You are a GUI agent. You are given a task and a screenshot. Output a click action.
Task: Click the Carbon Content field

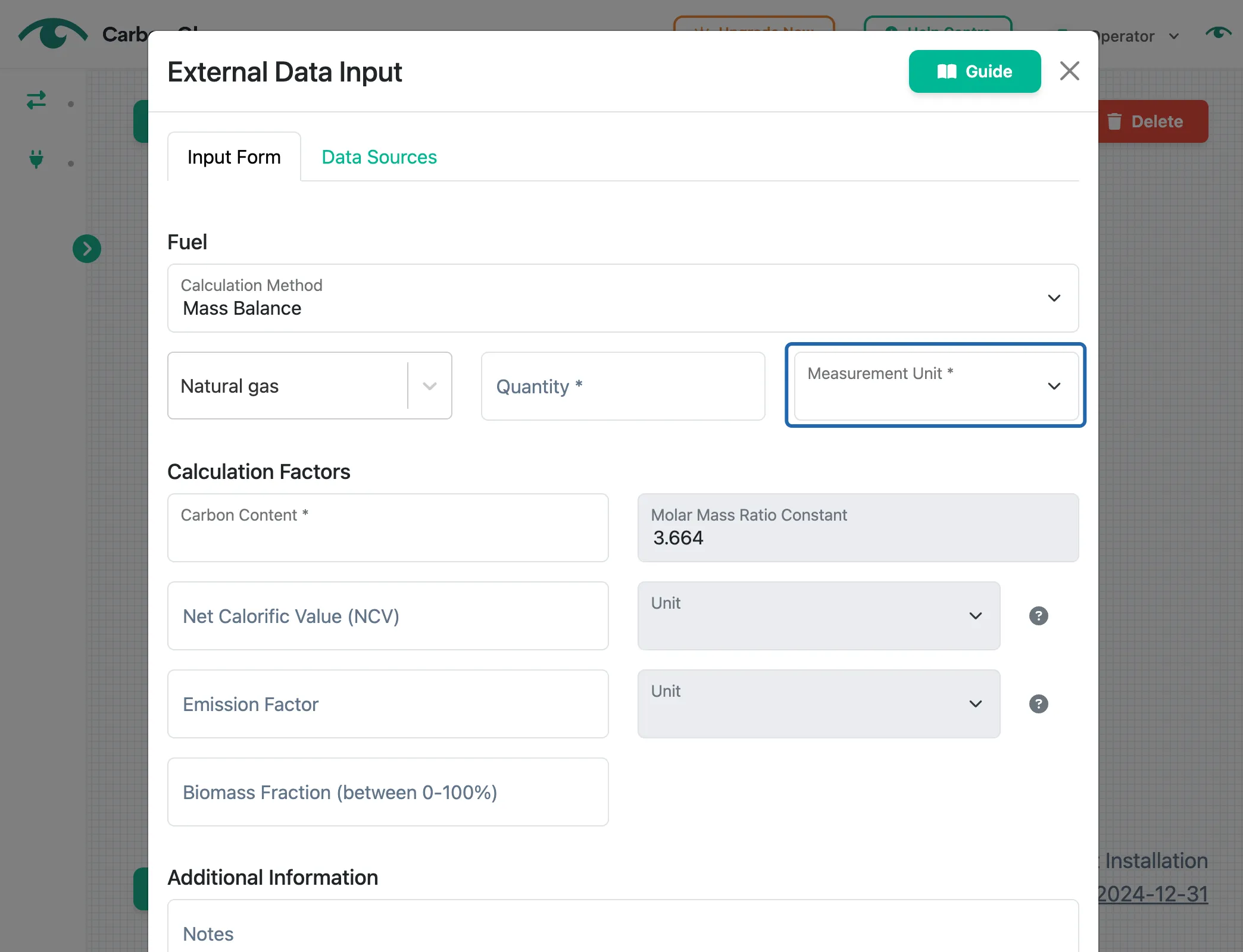pyautogui.click(x=388, y=528)
